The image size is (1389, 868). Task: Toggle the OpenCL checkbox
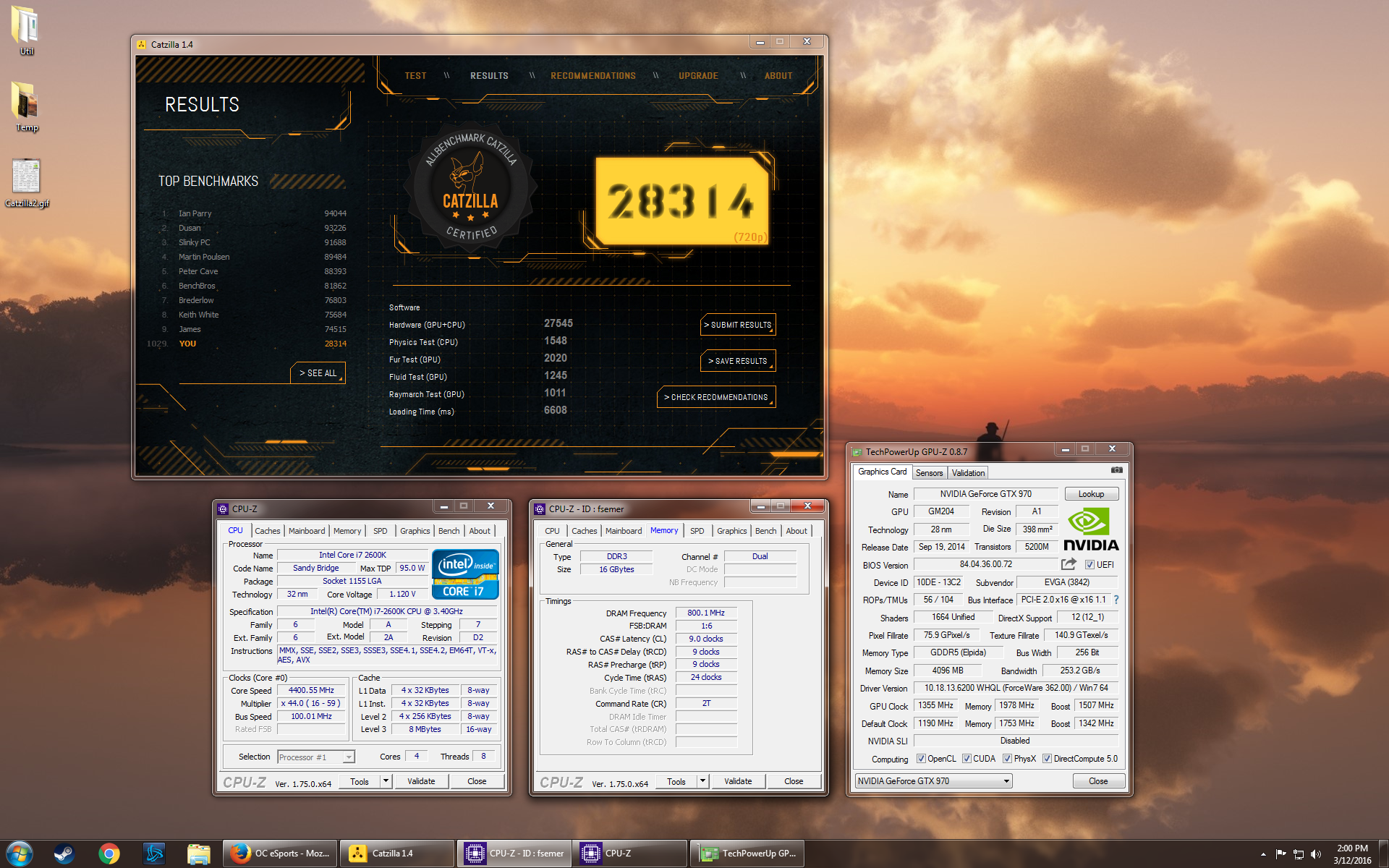tap(921, 759)
